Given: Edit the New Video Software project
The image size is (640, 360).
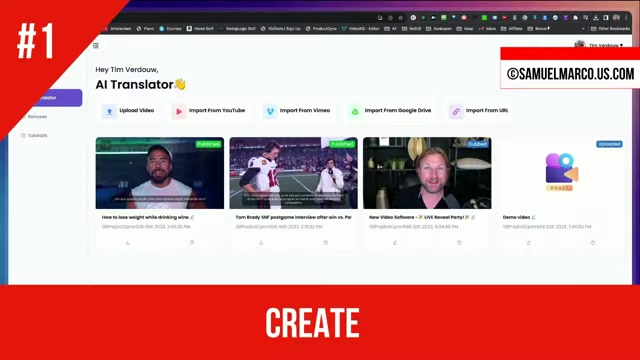Looking at the screenshot, I should (x=395, y=243).
